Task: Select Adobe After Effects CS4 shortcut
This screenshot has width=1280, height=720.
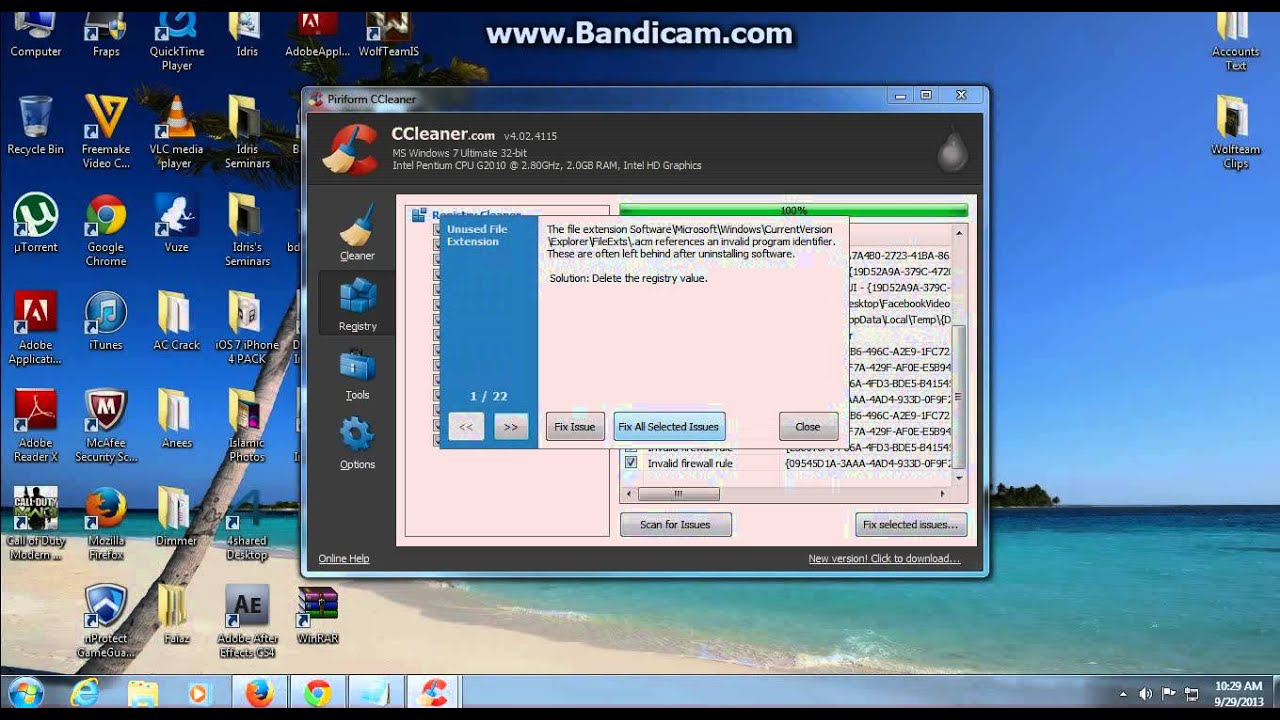Action: (x=247, y=621)
